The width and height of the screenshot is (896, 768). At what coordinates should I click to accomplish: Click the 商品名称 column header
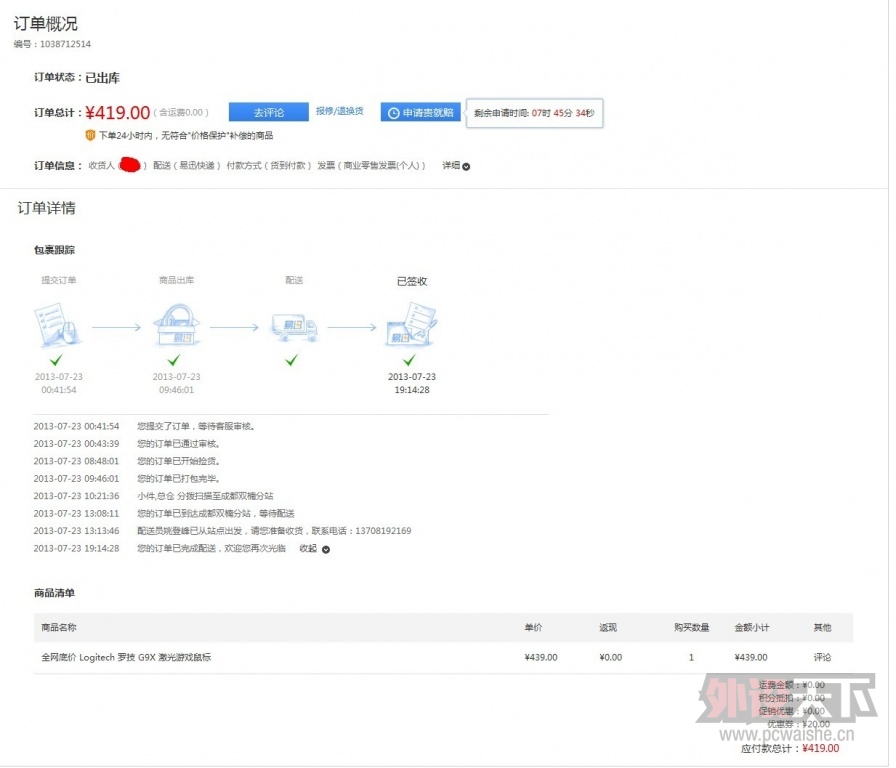(58, 627)
